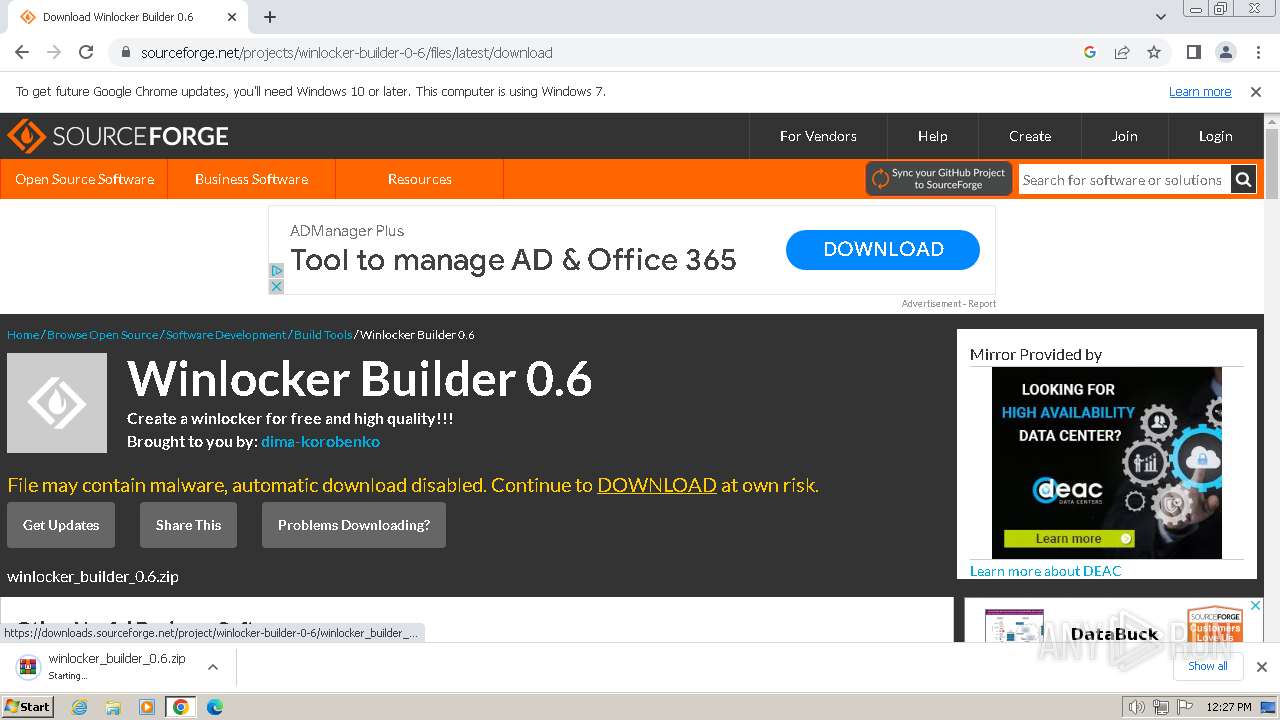Share this page via the share icon
This screenshot has height=720, width=1280.
pos(1122,52)
